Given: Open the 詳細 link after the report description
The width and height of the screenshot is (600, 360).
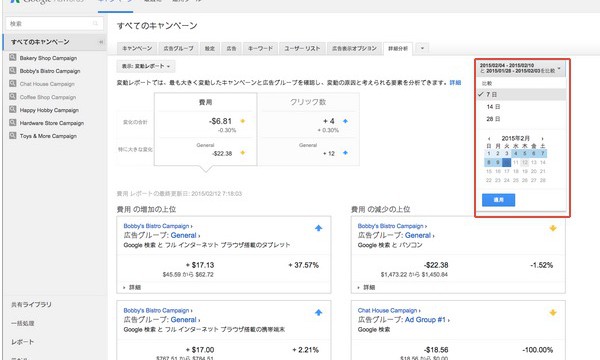Looking at the screenshot, I should (x=455, y=83).
